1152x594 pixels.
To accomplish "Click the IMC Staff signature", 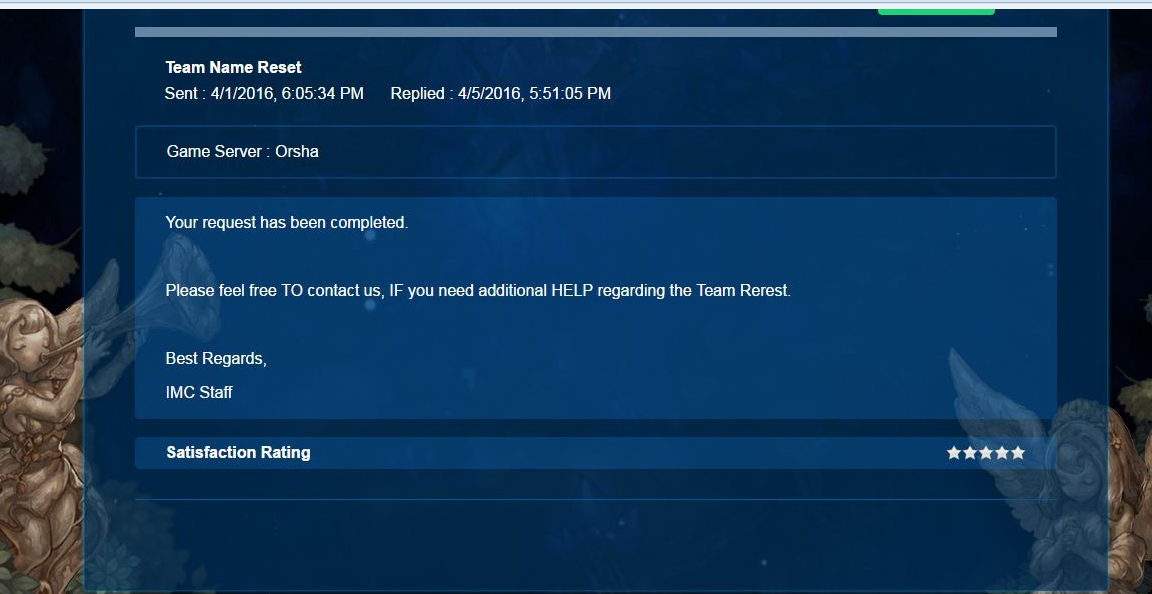I will [199, 392].
